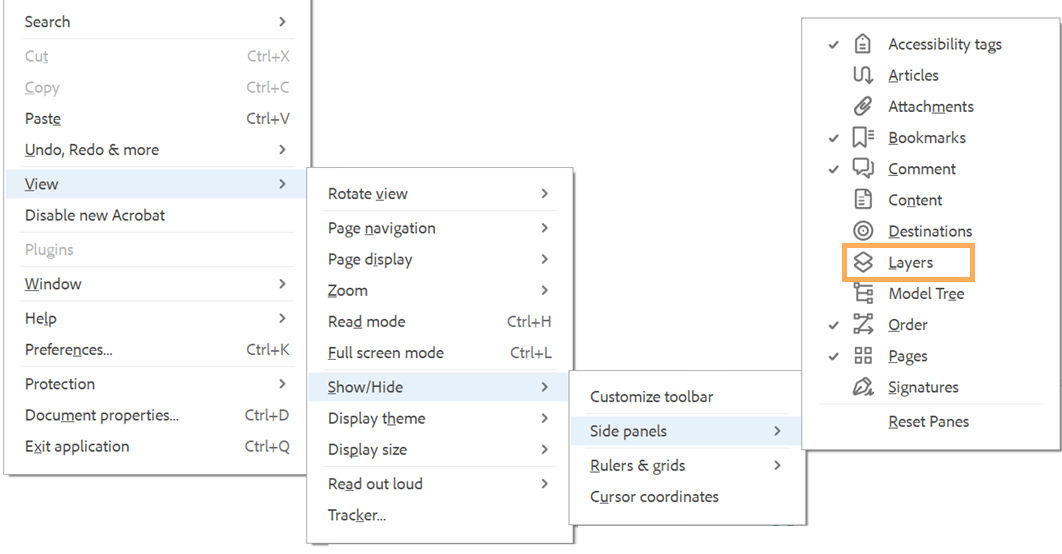Screen dimensions: 1062x554
Task: Uncheck the Bookmarks side panel
Action: click(834, 138)
